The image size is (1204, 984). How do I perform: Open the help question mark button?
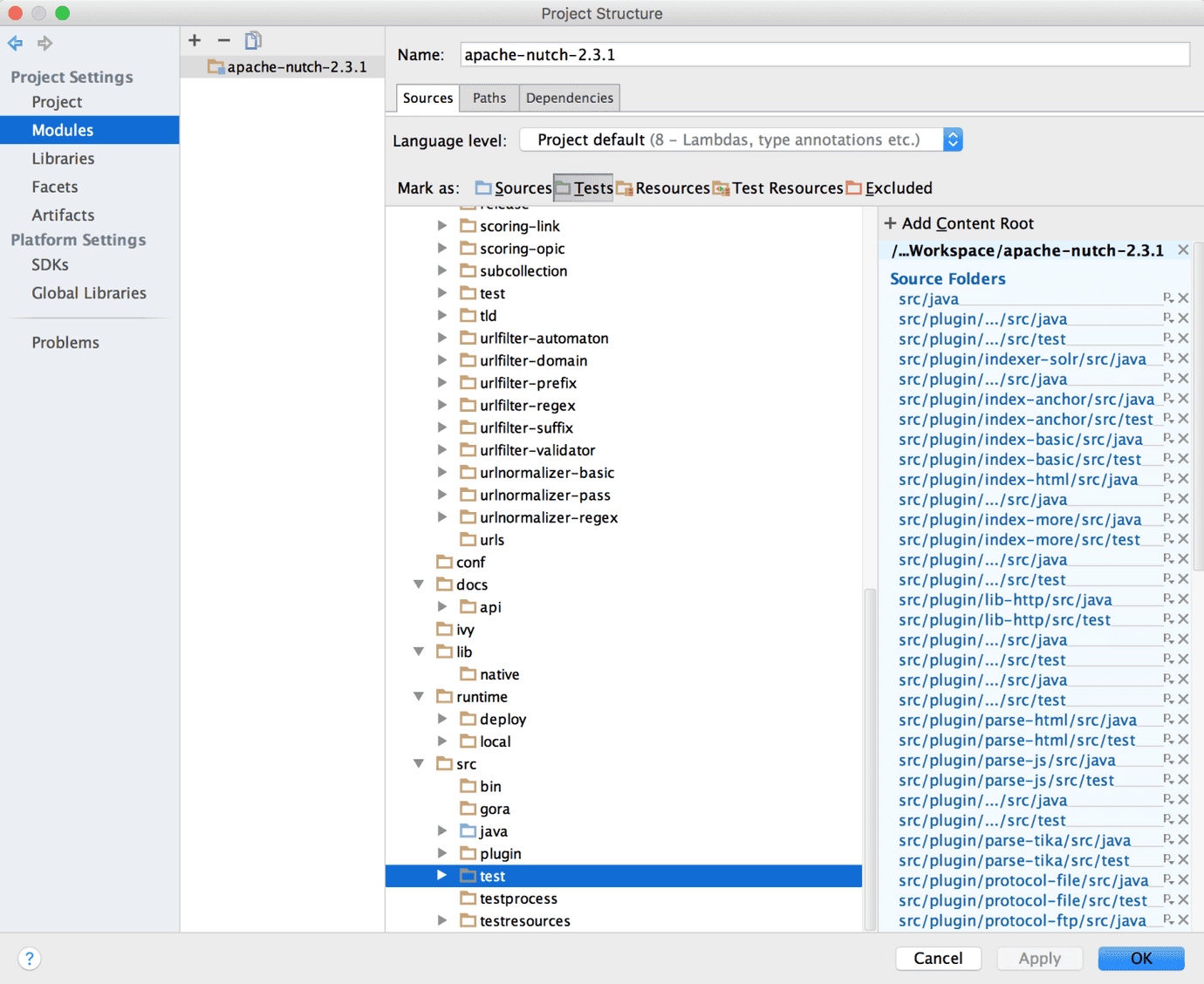coord(29,959)
